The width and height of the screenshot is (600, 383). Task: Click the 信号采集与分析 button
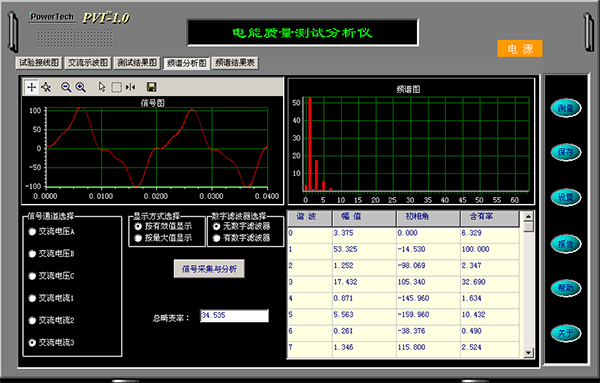tap(209, 269)
